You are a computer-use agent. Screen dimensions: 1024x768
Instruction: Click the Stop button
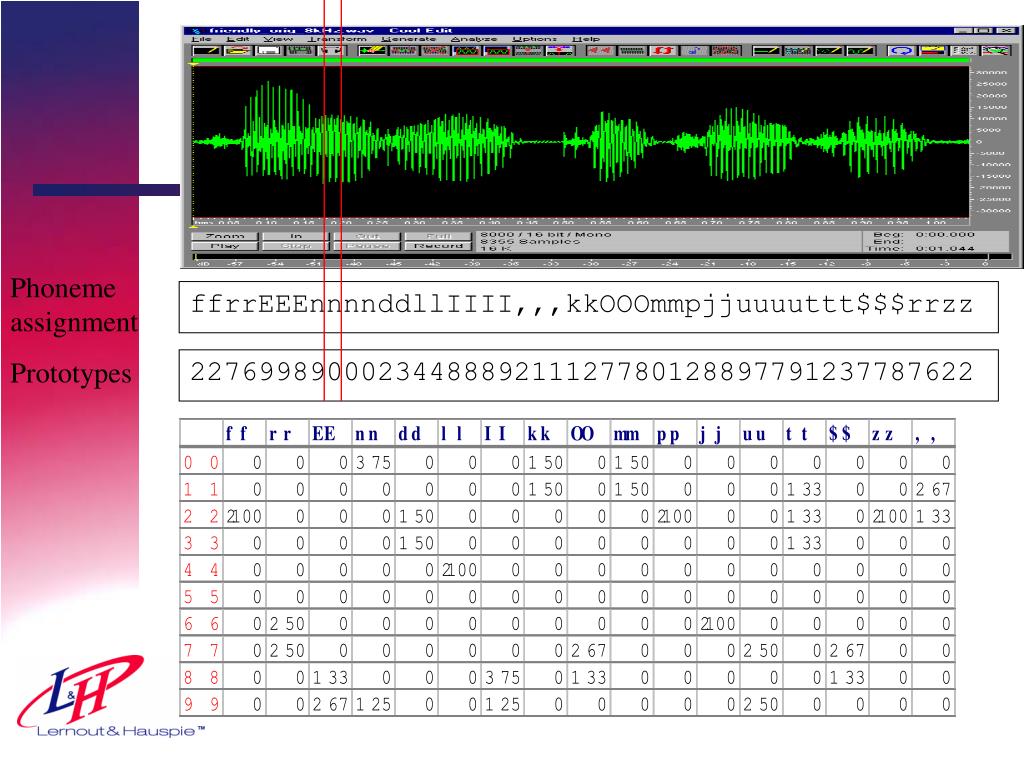click(x=296, y=246)
